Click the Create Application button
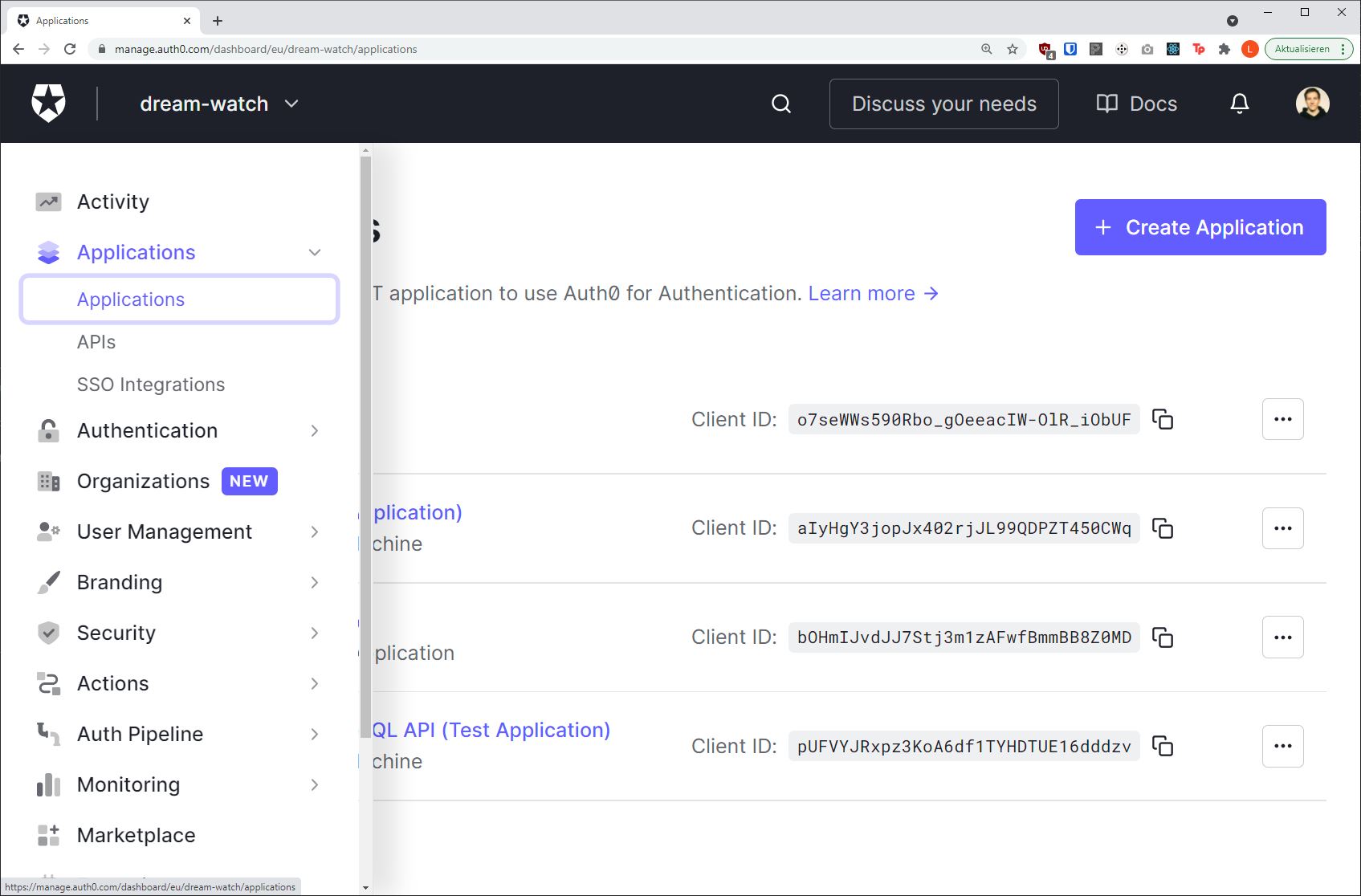The width and height of the screenshot is (1361, 896). (1200, 226)
